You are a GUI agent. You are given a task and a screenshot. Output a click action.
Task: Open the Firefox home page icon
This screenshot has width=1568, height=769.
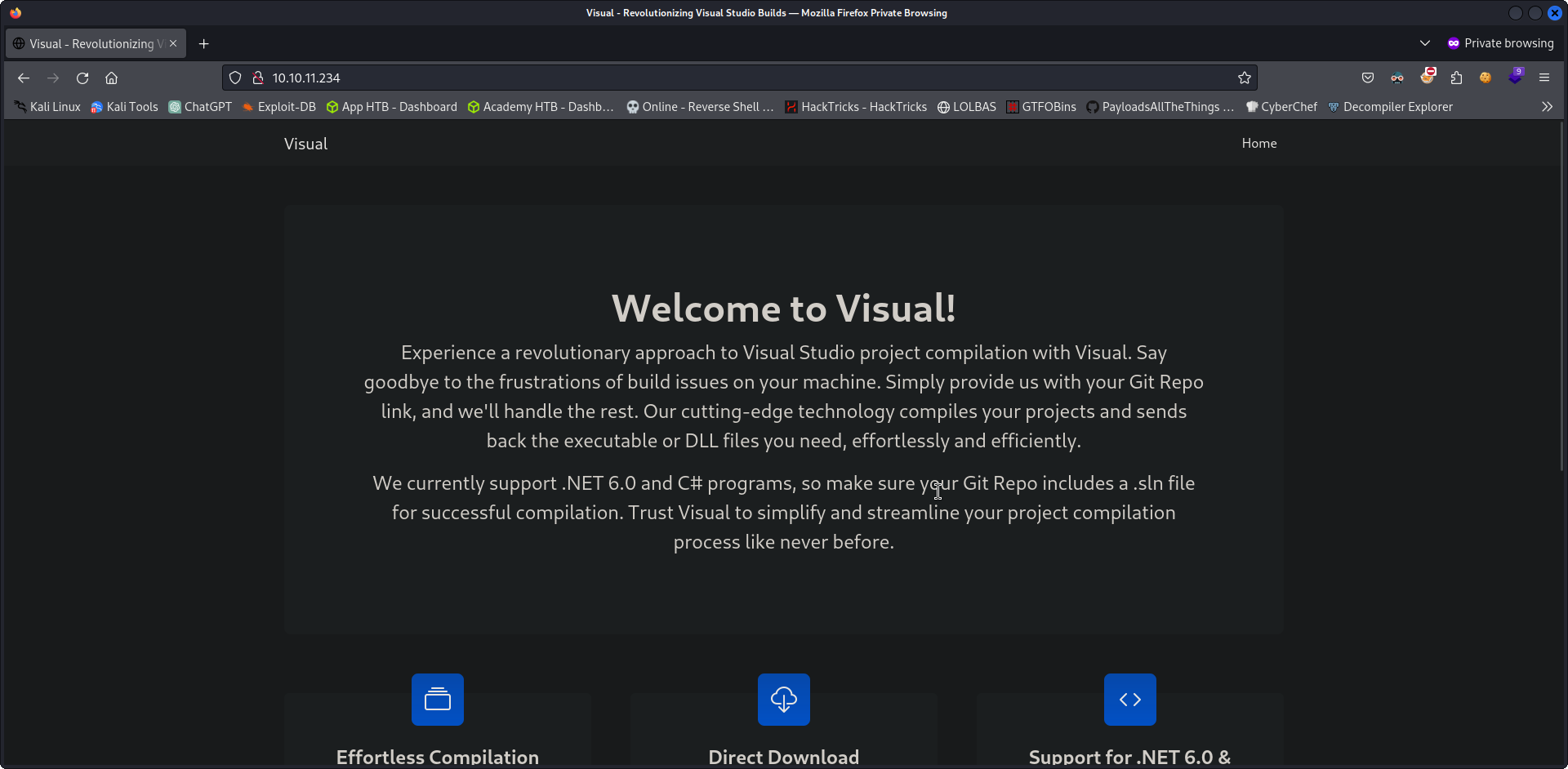click(x=112, y=78)
